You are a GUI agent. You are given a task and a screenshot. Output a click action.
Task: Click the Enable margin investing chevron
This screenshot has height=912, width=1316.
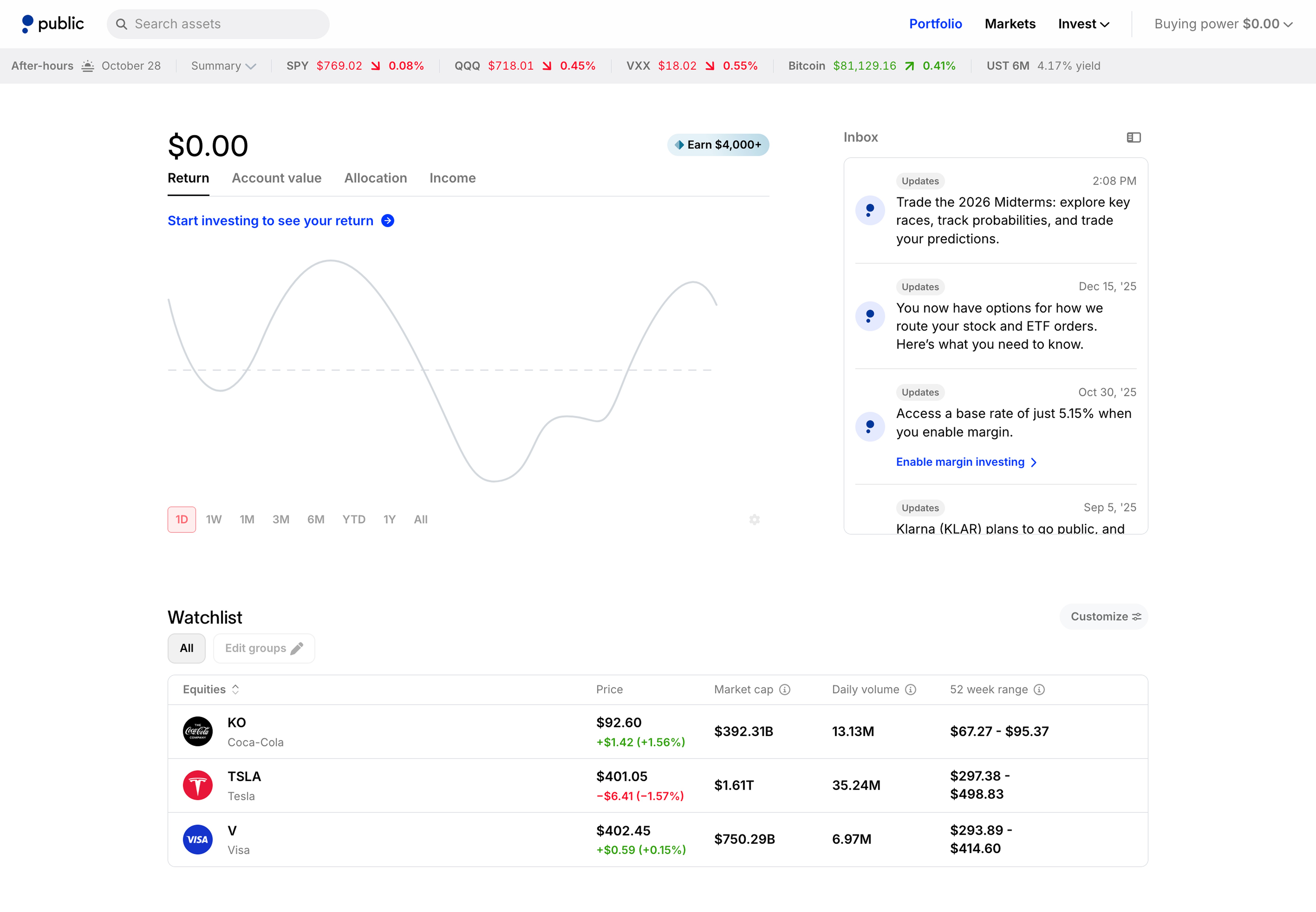pos(1033,462)
